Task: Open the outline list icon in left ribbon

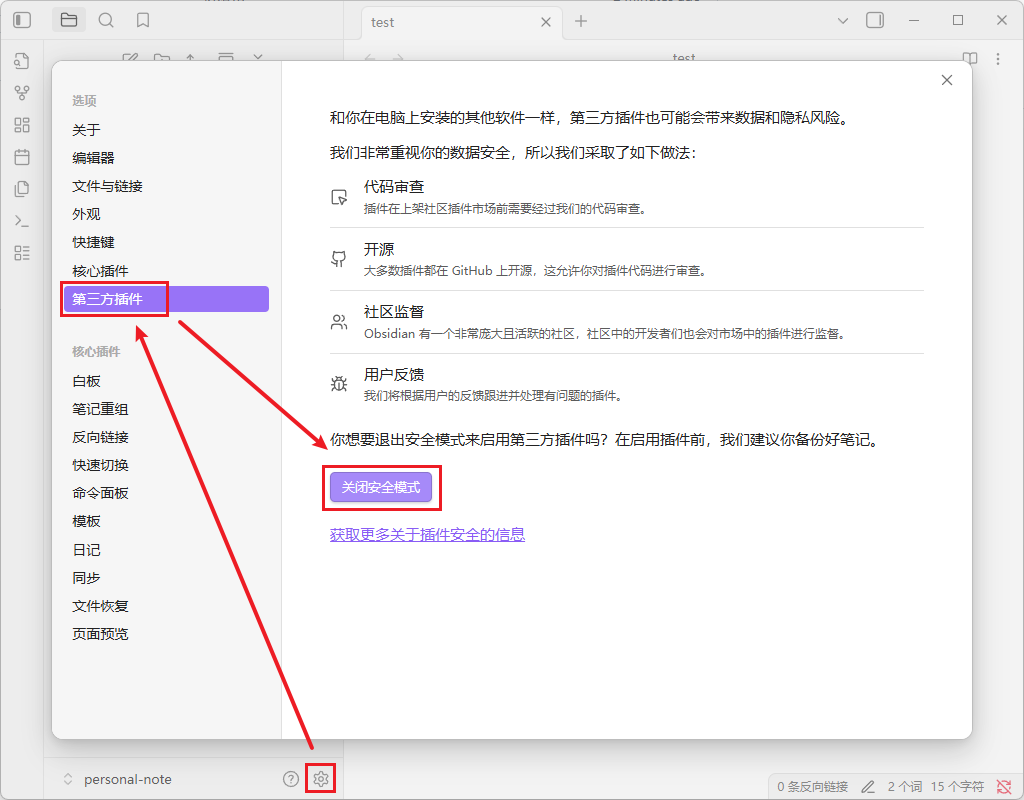Action: point(22,253)
